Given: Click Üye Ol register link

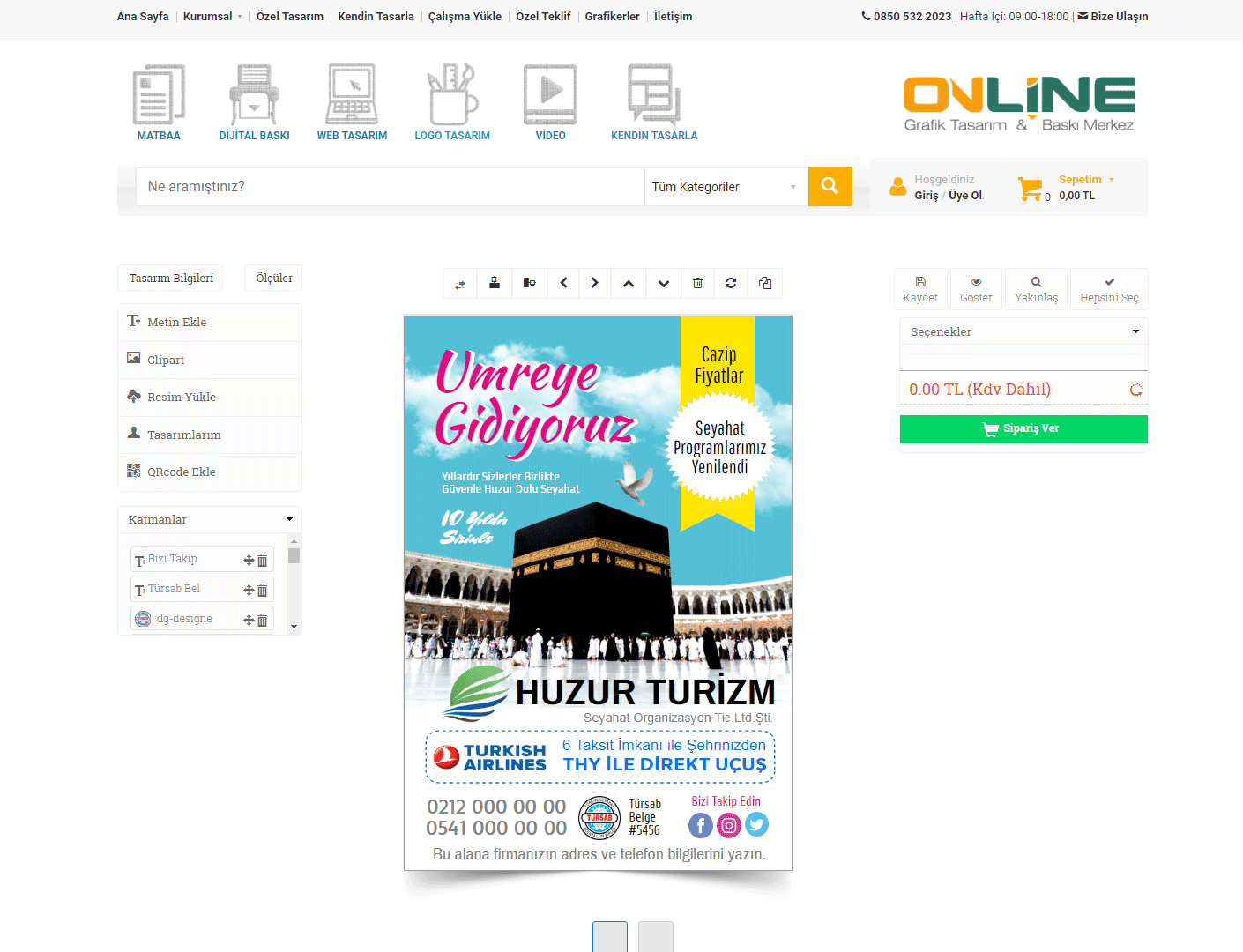Looking at the screenshot, I should [965, 196].
